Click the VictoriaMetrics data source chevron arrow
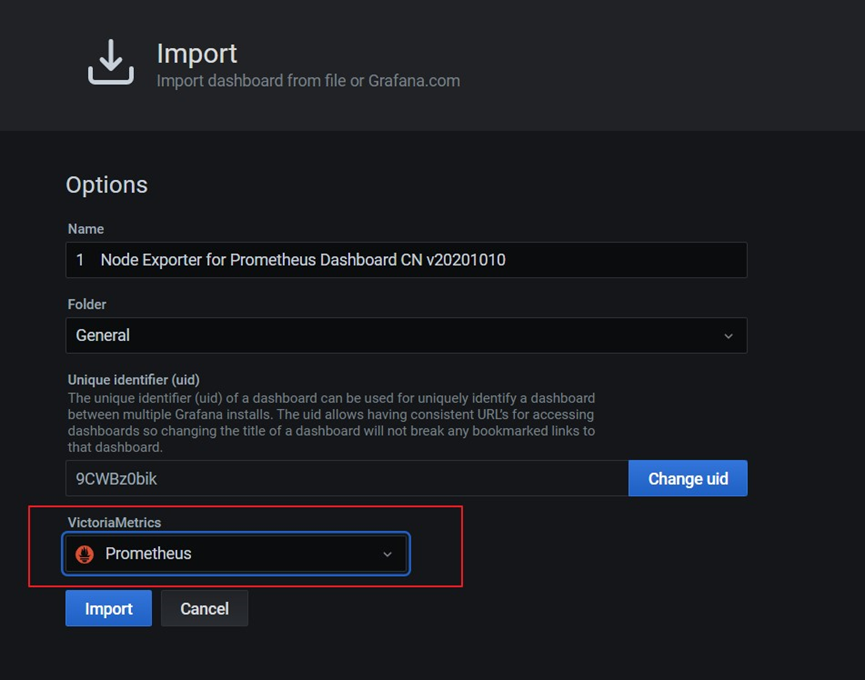The width and height of the screenshot is (865, 680). point(388,554)
